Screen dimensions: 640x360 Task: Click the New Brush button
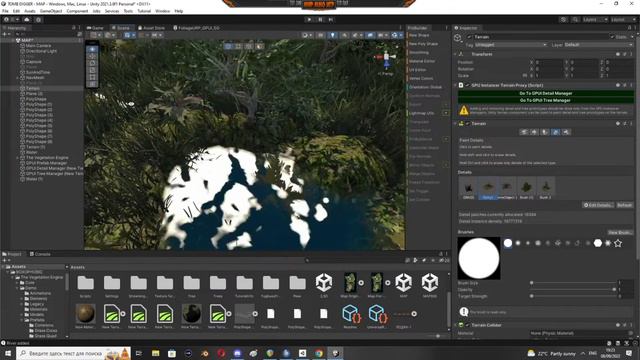pyautogui.click(x=620, y=232)
